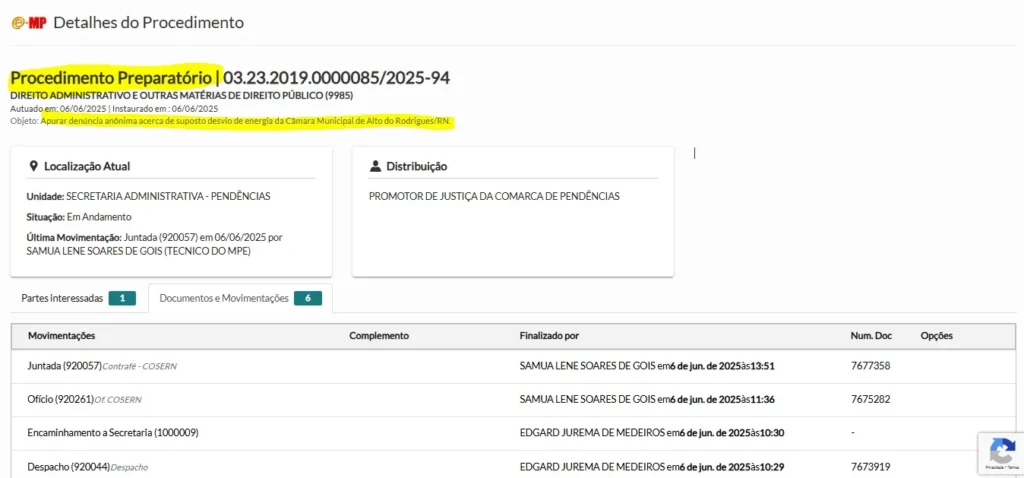This screenshot has height=478, width=1024.
Task: Click the Finalizado por column header
Action: tap(549, 336)
